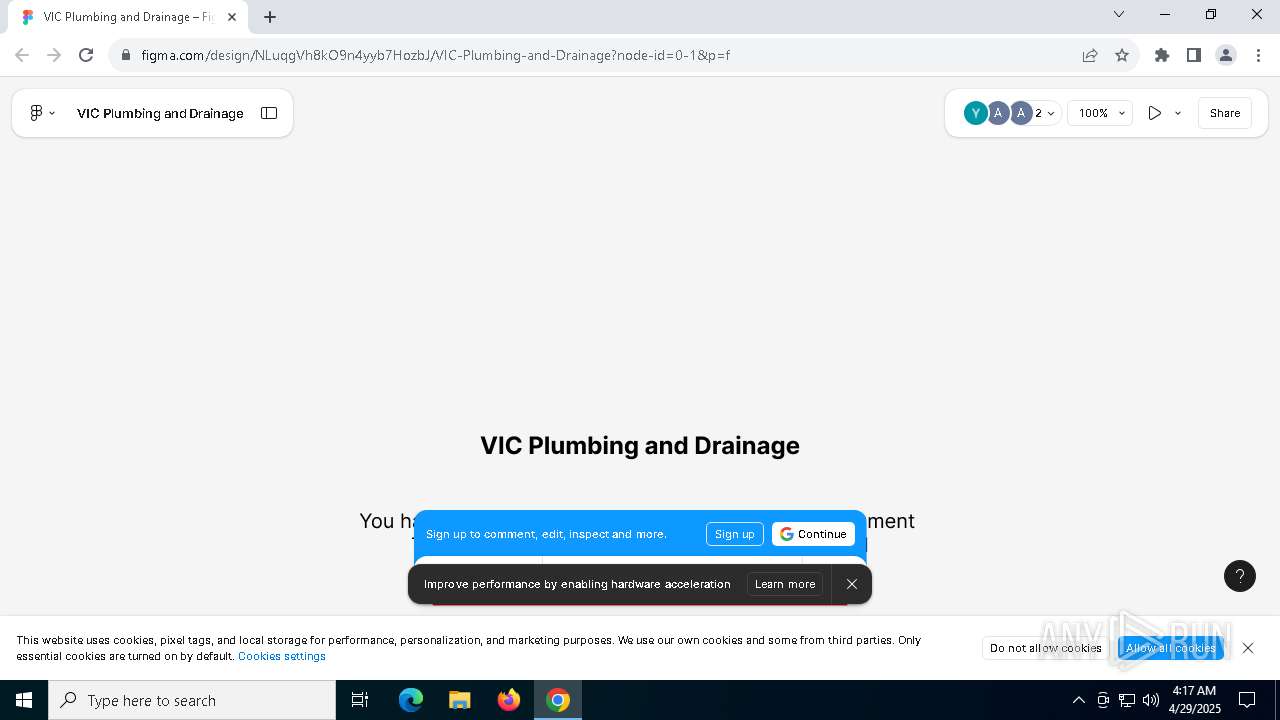
Task: Click Do not allow cookies button
Action: tap(1046, 648)
